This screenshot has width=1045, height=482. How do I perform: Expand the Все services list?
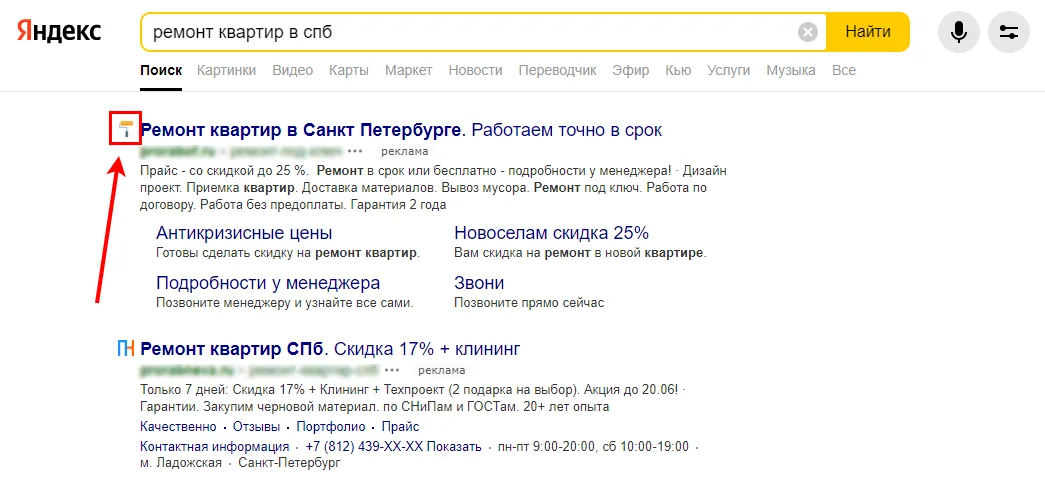(844, 70)
